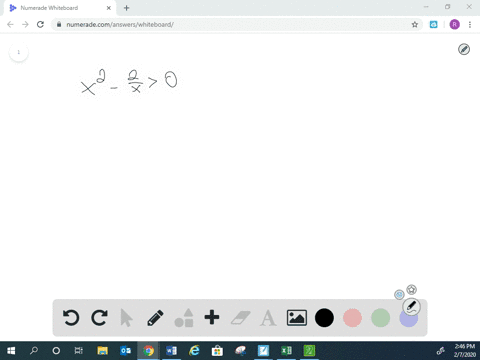Open Microsoft Store from the taskbar
Screen dimensions: 480x360
[217, 351]
